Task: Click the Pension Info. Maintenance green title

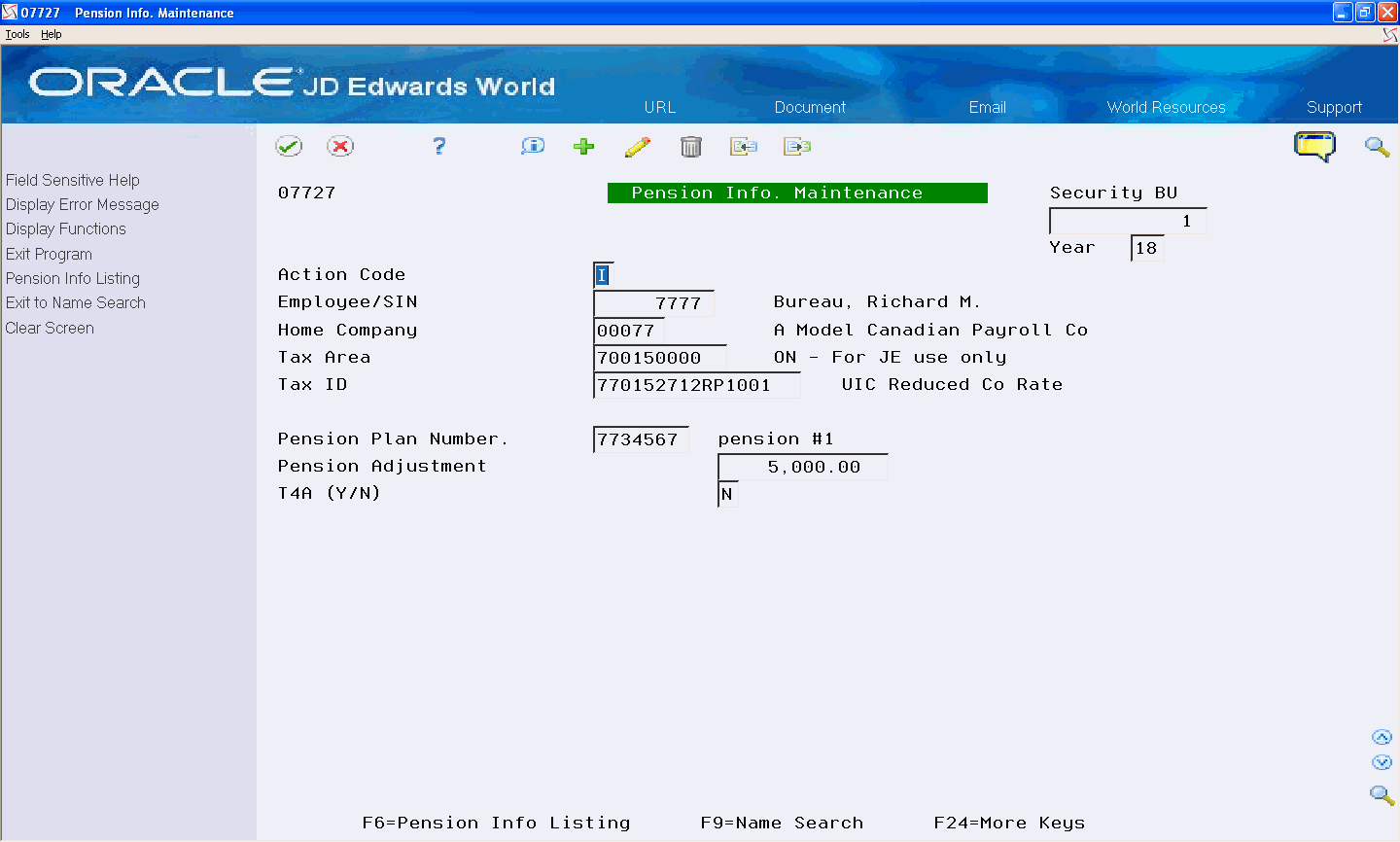Action: tap(797, 193)
